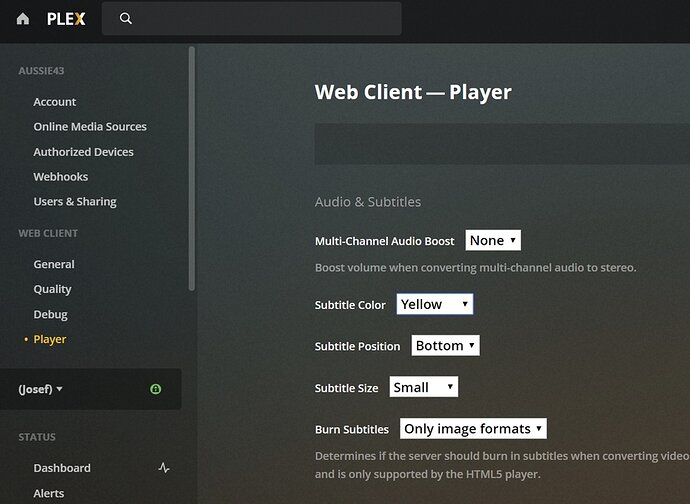Viewport: 690px width, 504px height.
Task: Click the Boost volume description text
Action: pos(476,268)
